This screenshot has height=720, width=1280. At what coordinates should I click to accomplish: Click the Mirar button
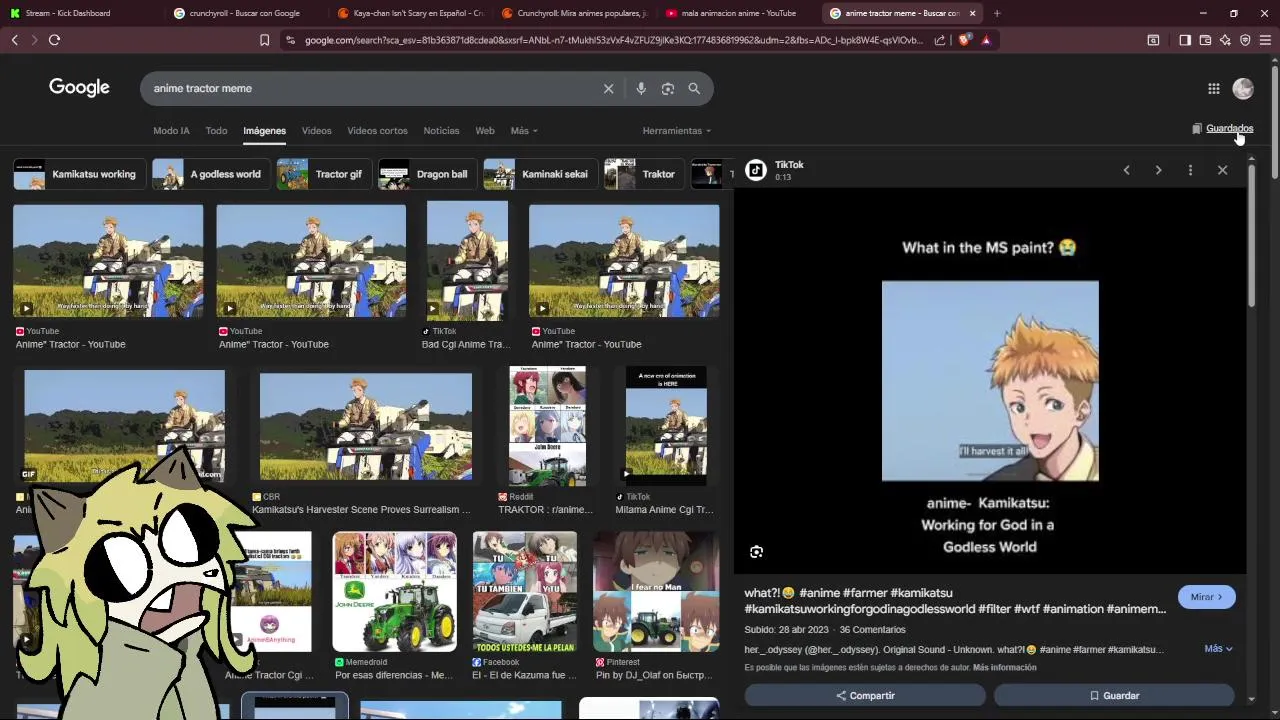1207,597
